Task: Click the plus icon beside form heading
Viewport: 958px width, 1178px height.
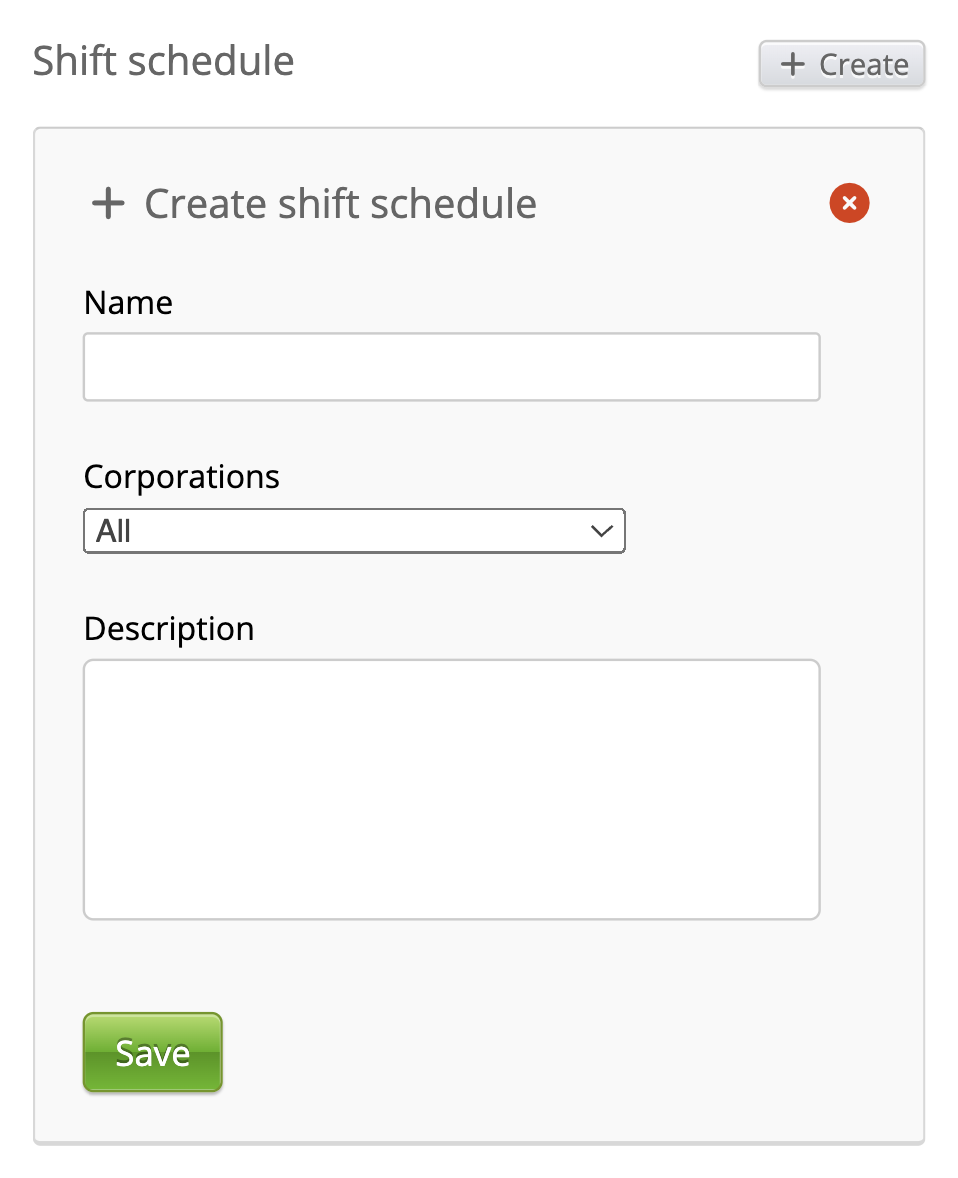Action: point(108,204)
